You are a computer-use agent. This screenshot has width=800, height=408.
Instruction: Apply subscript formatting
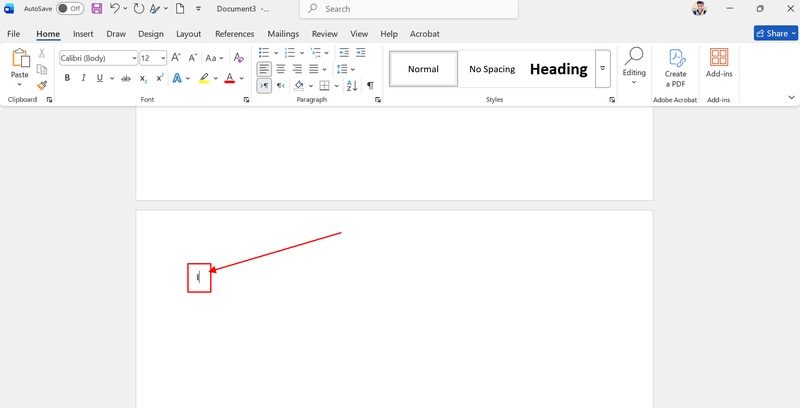point(143,79)
